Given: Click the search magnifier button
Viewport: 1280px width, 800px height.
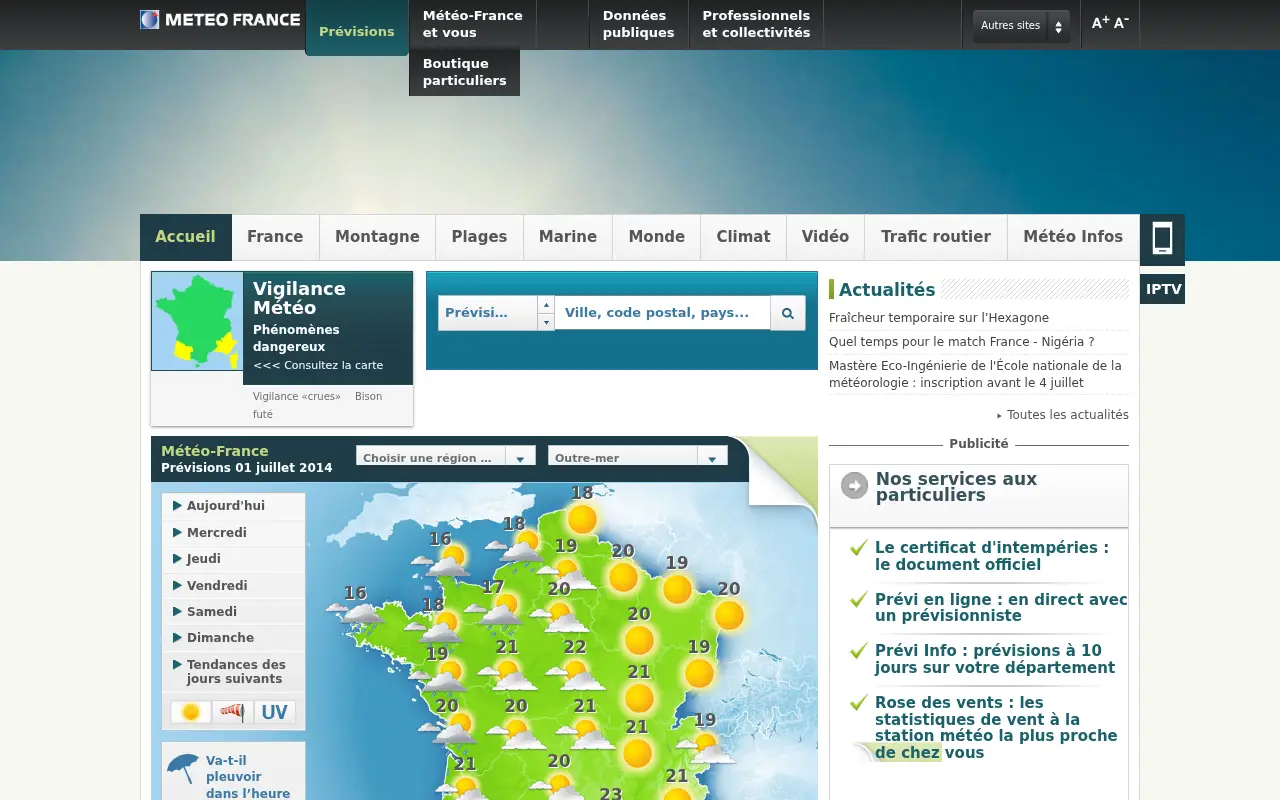Looking at the screenshot, I should pos(788,313).
